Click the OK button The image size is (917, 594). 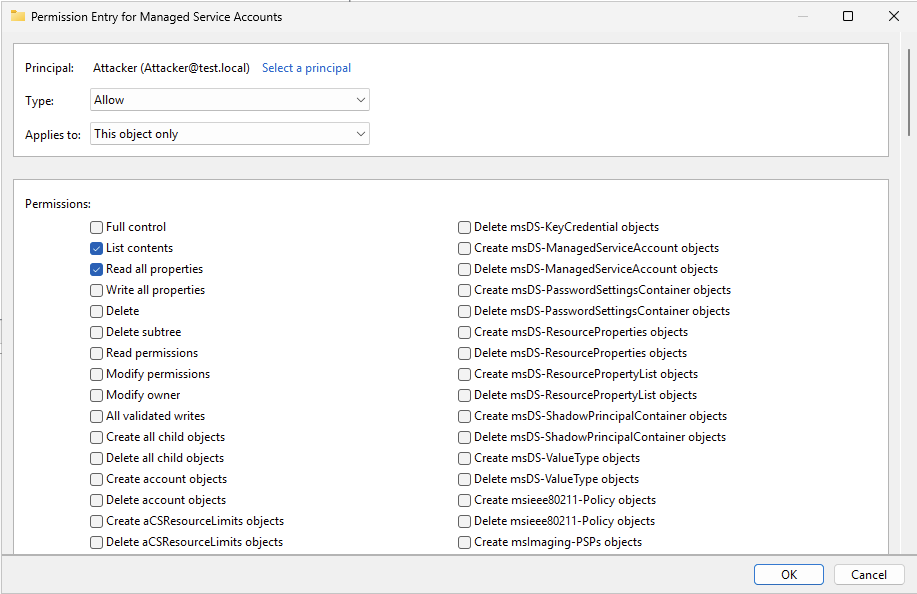(788, 574)
